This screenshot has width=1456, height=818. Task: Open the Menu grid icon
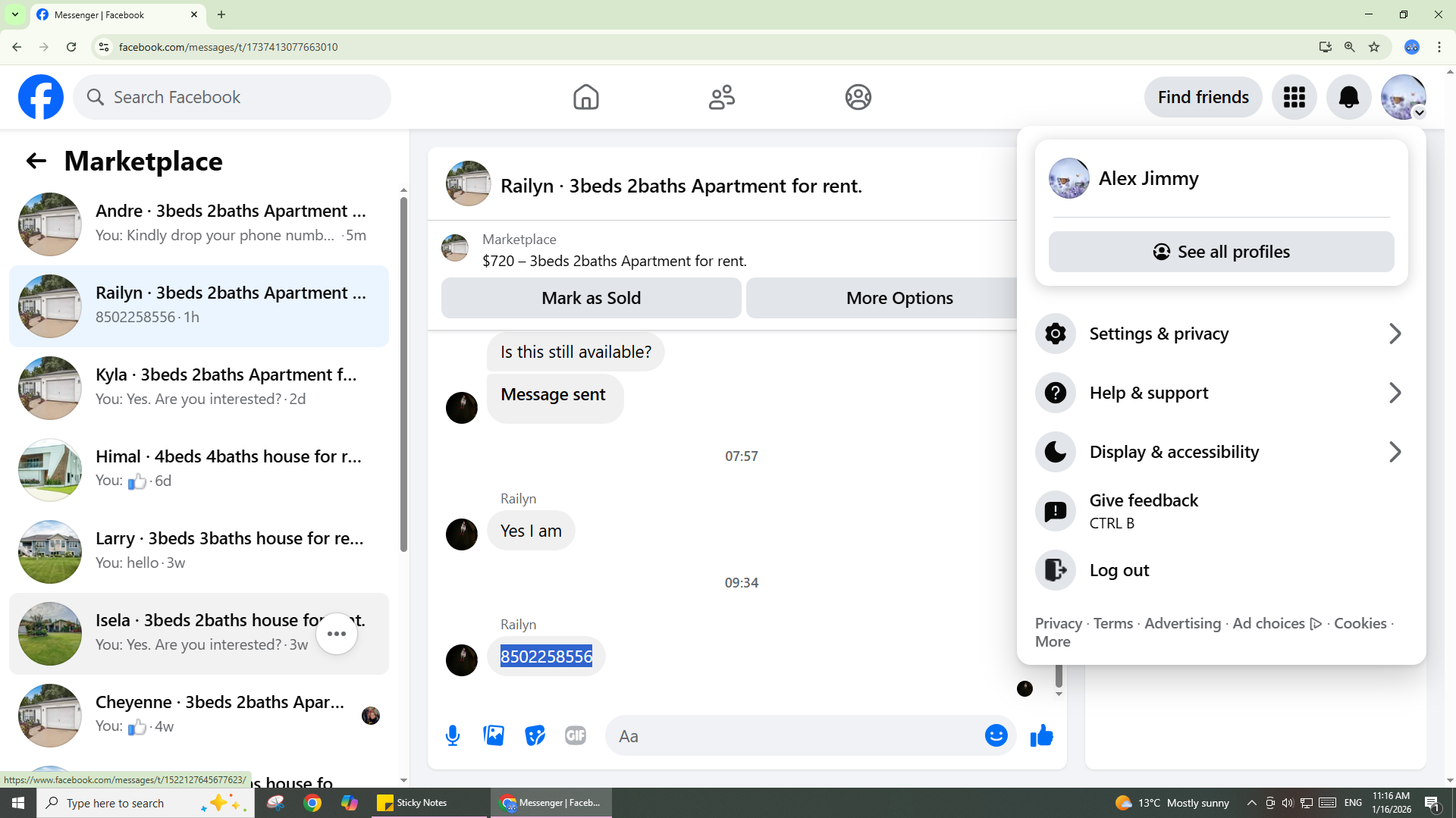coord(1294,97)
